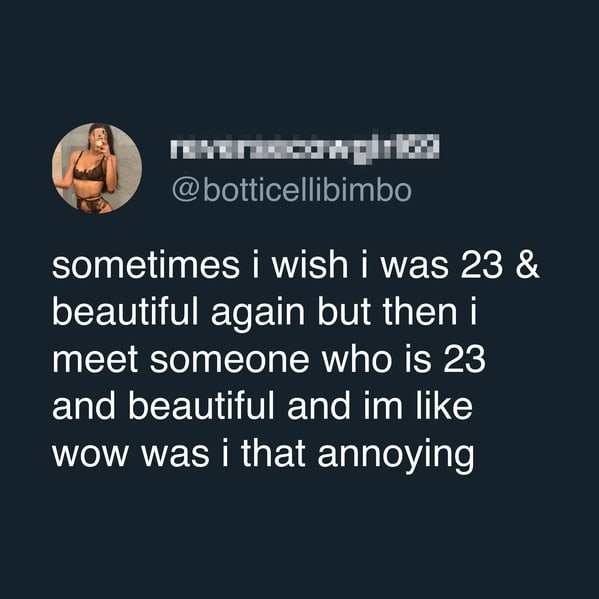Click the word "annoying" in the tweet
The image size is (599, 599).
tap(396, 456)
